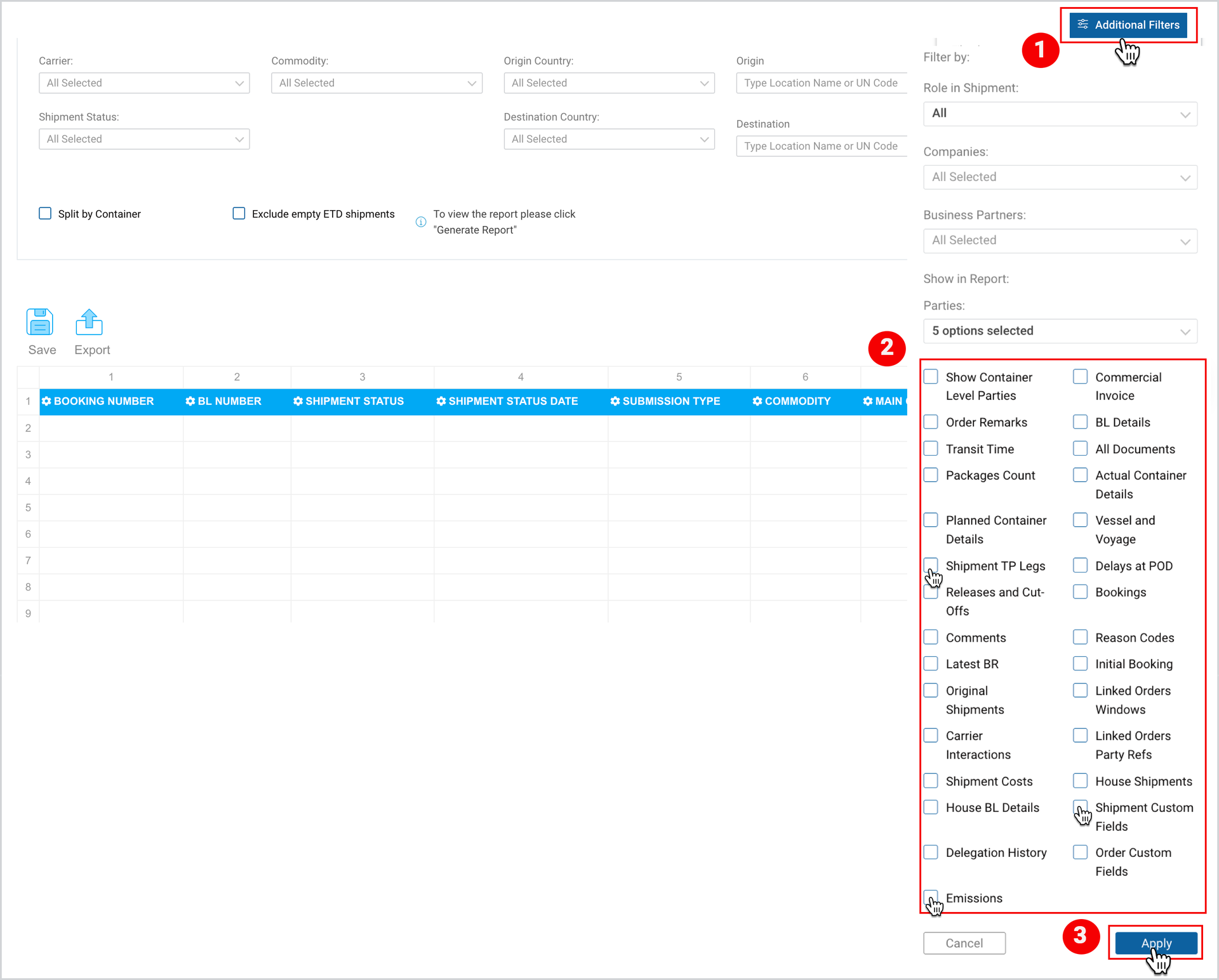Tick Vessel and Voyage checkbox
1219x980 pixels.
1081,520
